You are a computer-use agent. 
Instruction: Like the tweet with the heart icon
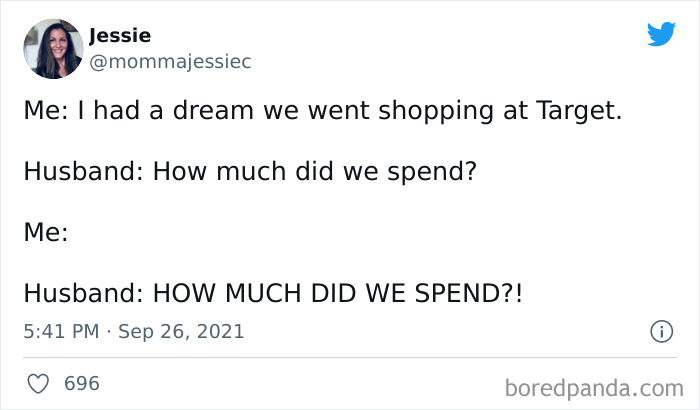coord(36,383)
